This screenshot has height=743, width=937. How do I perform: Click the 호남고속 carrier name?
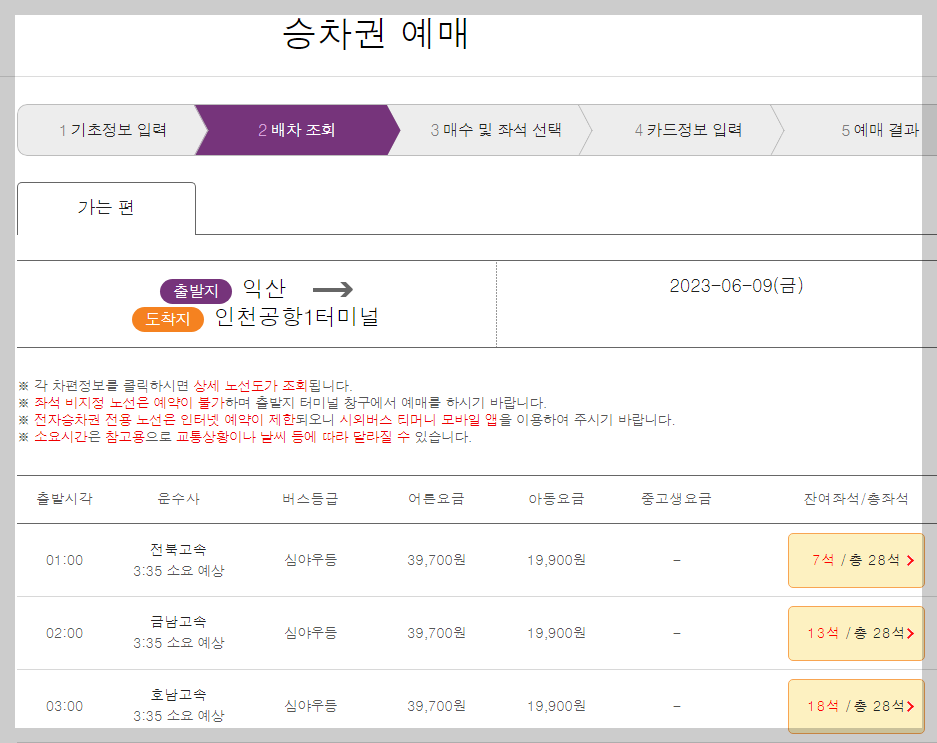click(178, 695)
